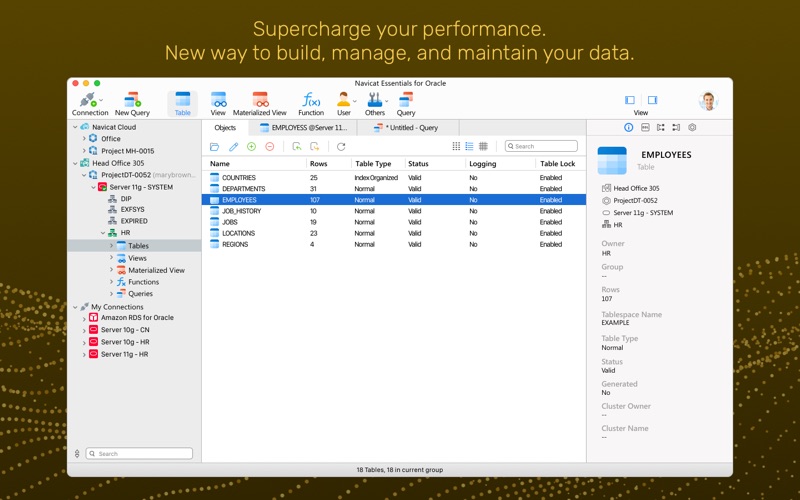Click the third info pane tab icon
The width and height of the screenshot is (800, 500).
click(x=661, y=128)
